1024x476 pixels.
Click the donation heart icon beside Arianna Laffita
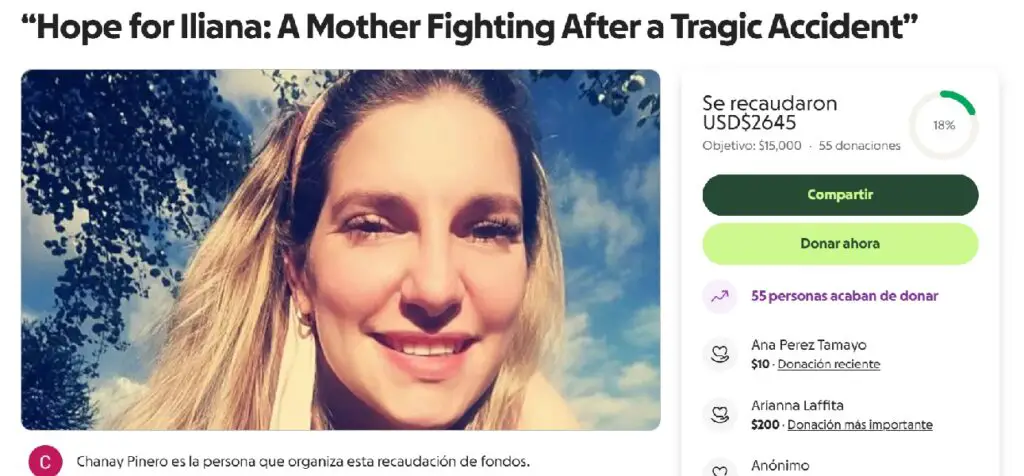click(x=720, y=415)
